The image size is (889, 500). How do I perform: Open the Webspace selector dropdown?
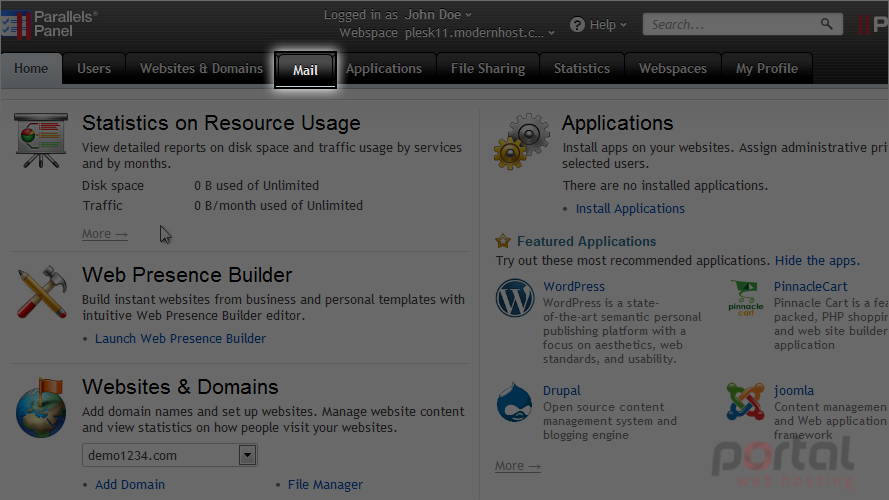479,33
